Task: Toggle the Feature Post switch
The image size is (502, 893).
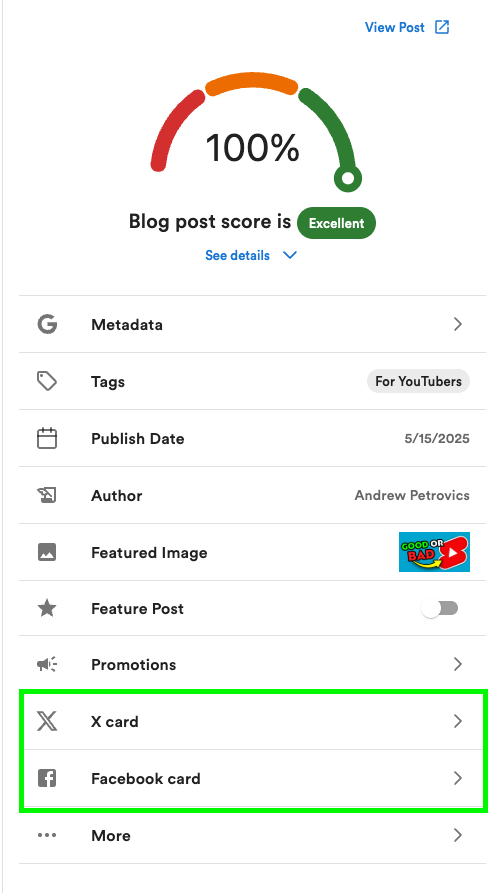Action: (439, 608)
